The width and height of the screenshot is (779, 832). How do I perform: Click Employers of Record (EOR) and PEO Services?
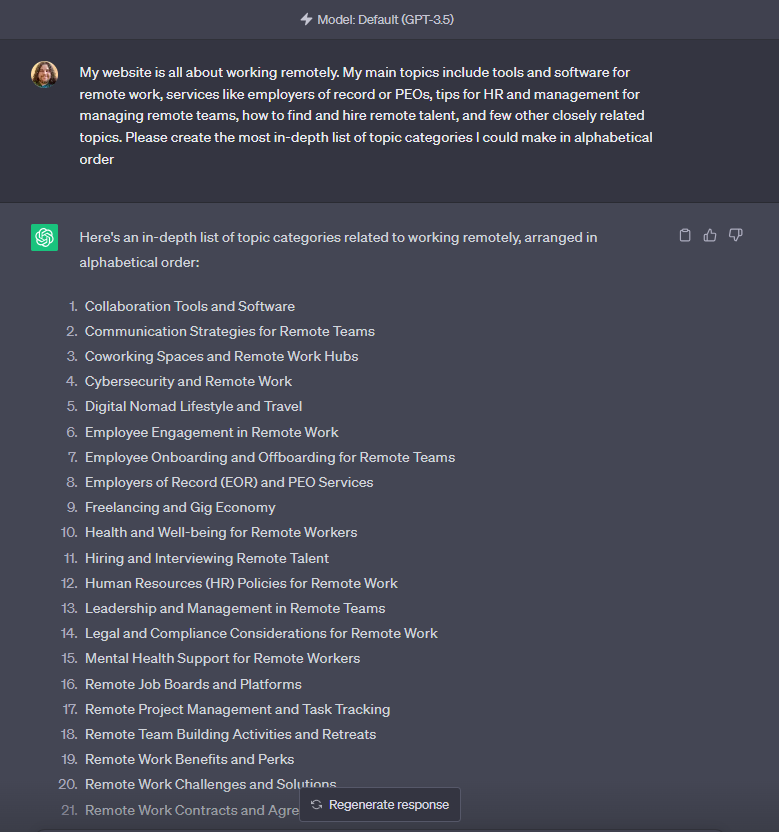pyautogui.click(x=229, y=482)
